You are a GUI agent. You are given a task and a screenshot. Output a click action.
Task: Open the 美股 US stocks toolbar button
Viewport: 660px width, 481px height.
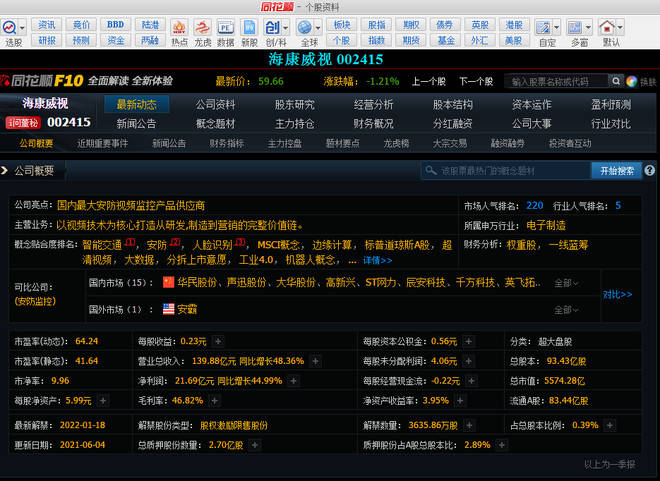tap(514, 40)
